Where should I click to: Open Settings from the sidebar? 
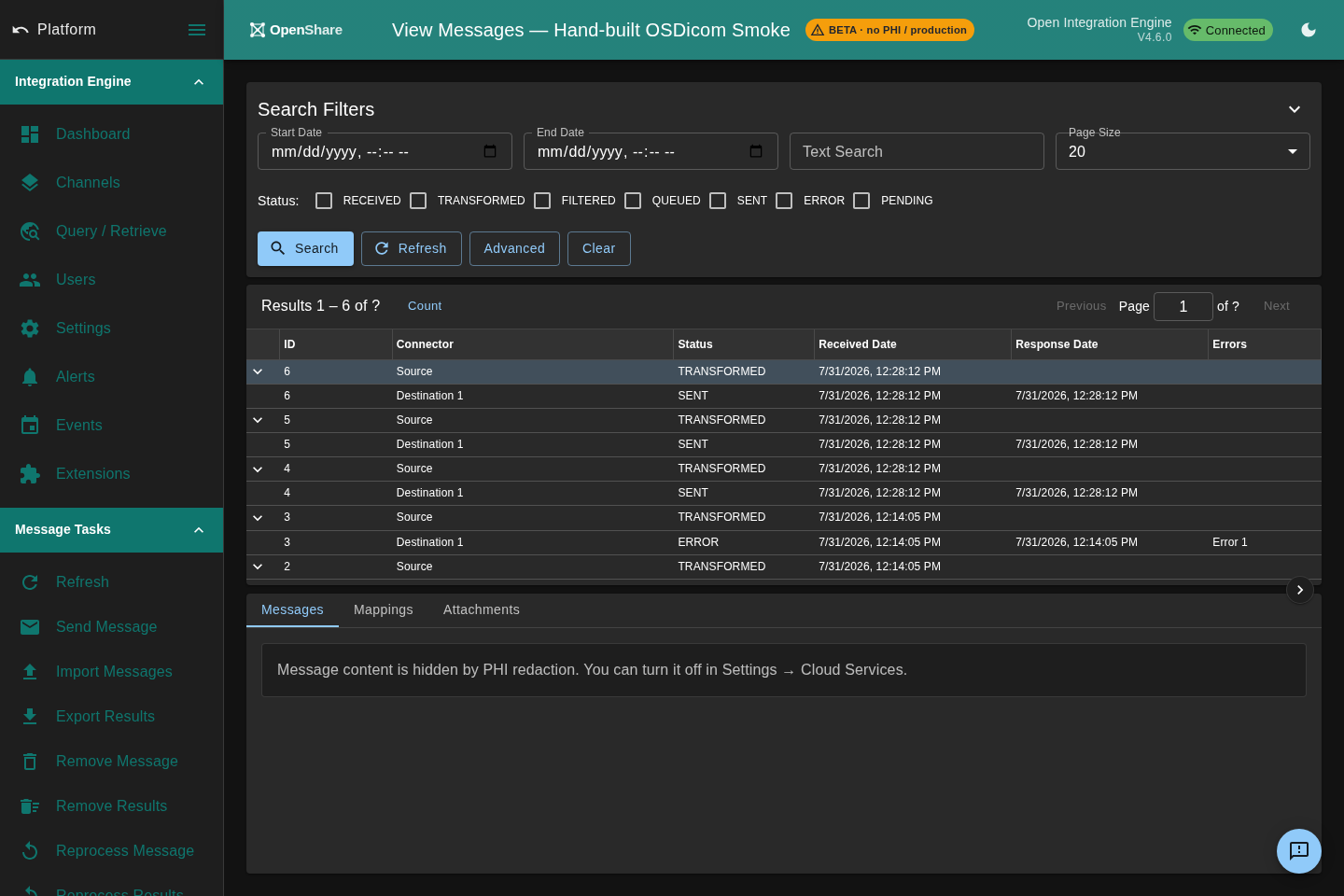pyautogui.click(x=111, y=329)
